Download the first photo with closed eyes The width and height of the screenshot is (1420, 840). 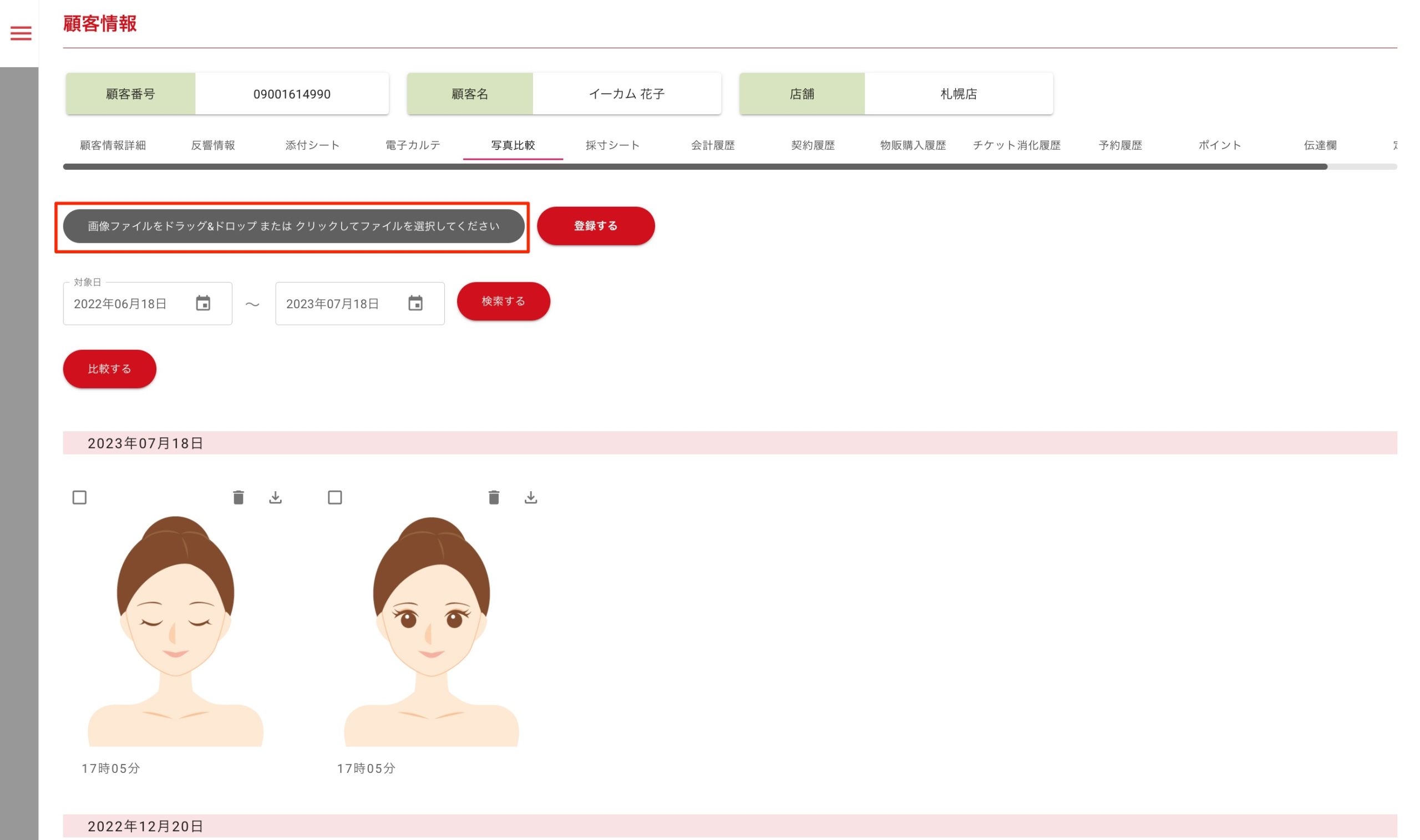(275, 497)
